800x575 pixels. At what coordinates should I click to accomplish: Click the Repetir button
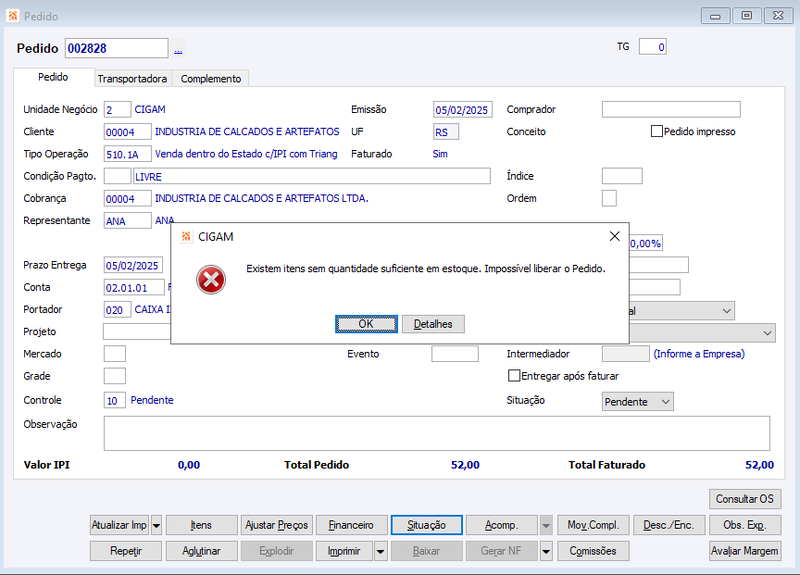coord(126,551)
